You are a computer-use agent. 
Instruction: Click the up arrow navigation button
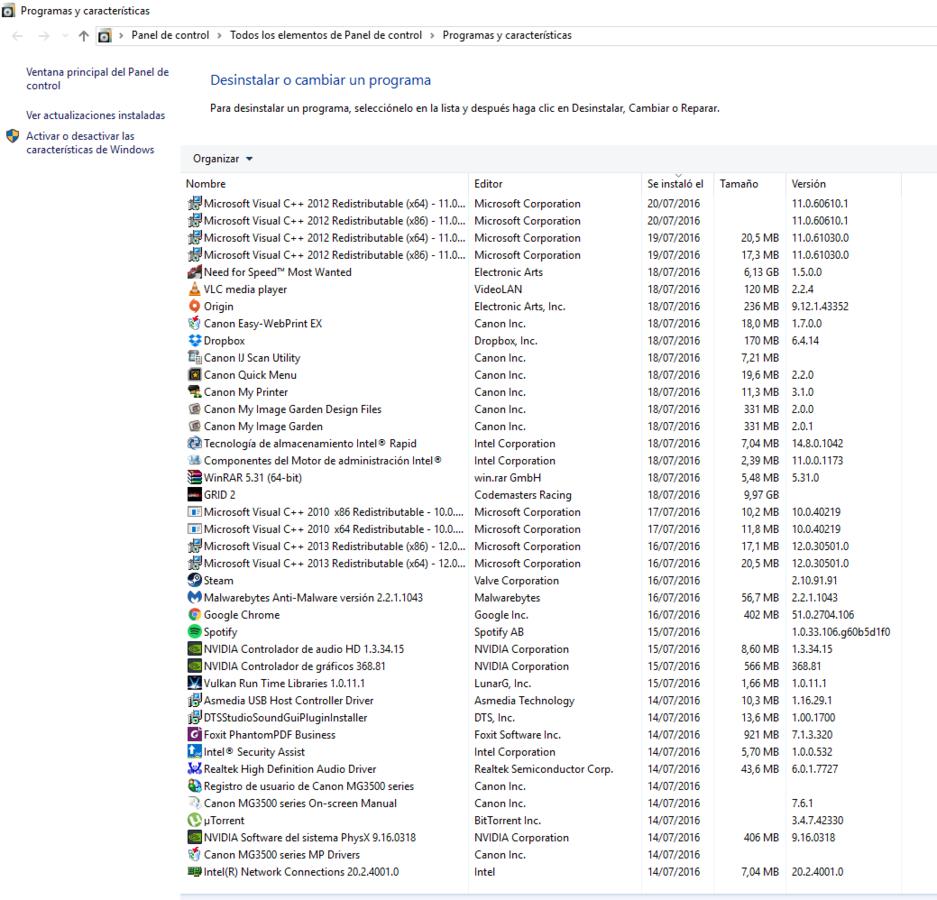[83, 36]
